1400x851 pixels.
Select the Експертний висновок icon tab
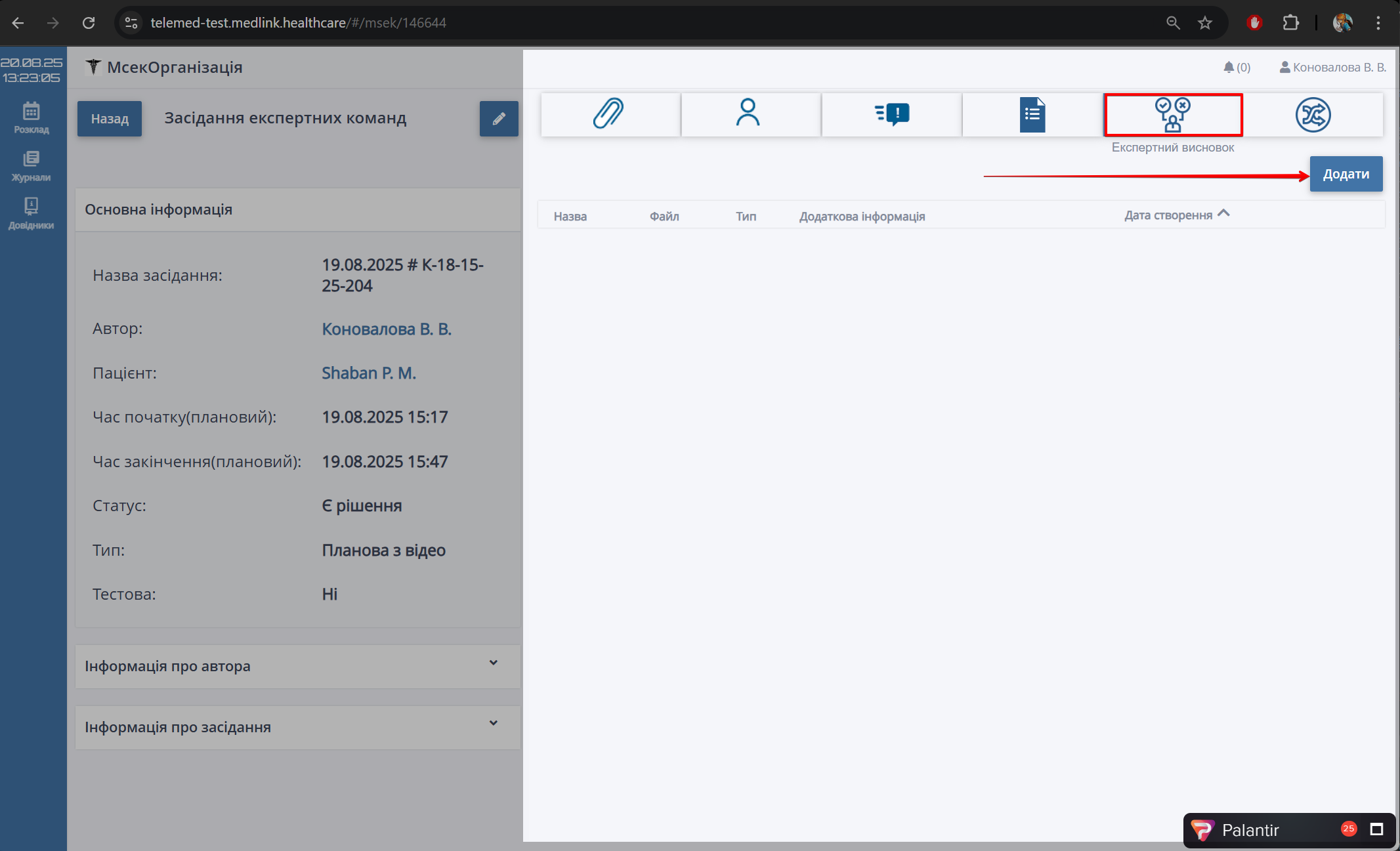[1173, 115]
